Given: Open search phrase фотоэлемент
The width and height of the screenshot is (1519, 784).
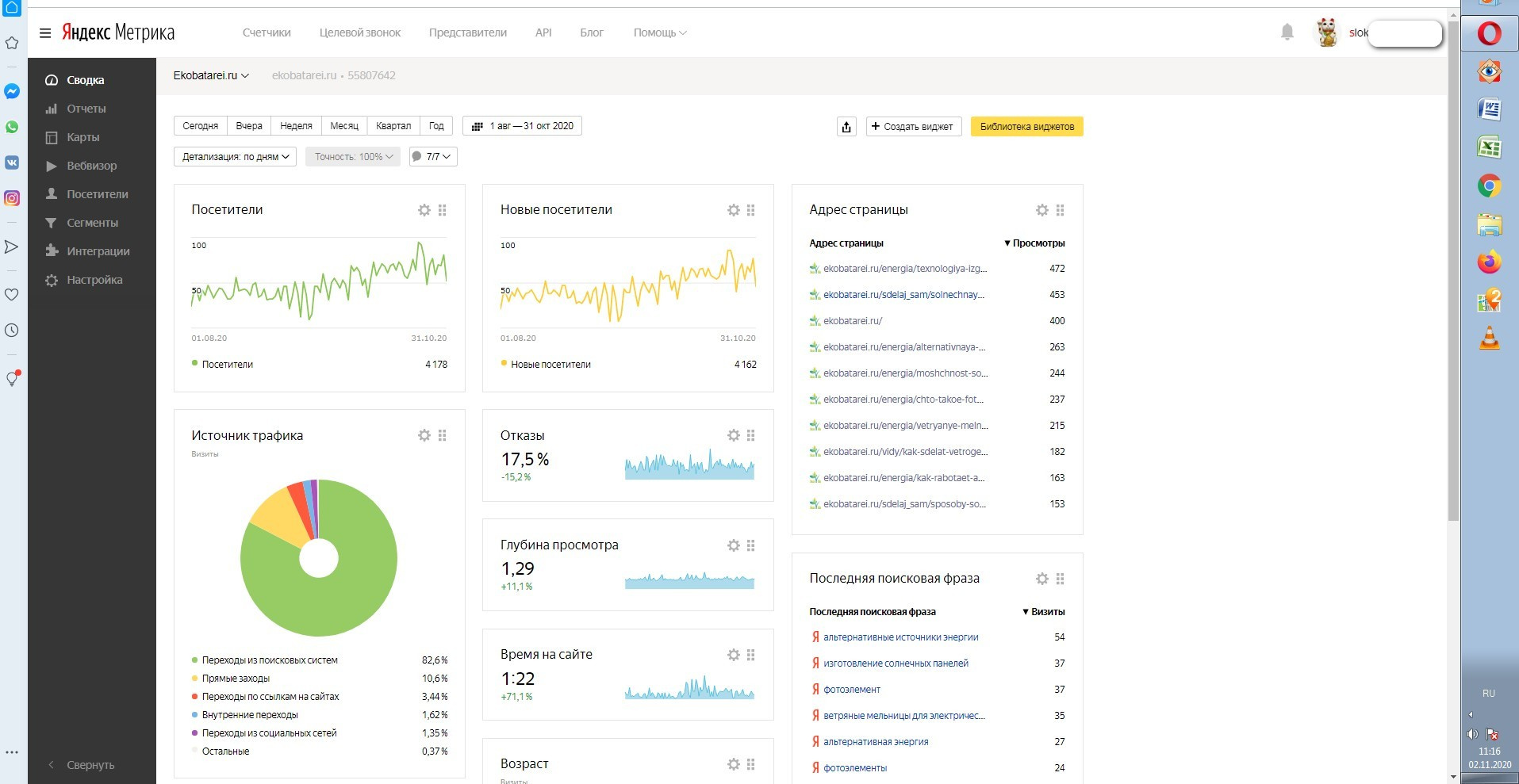Looking at the screenshot, I should (852, 690).
